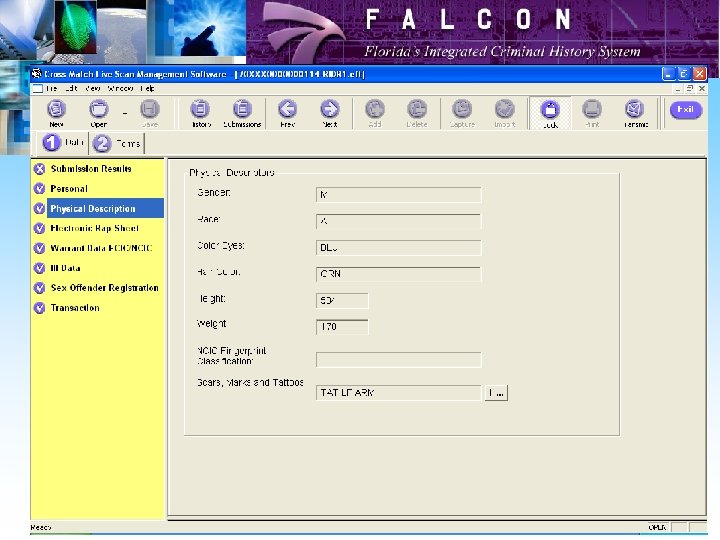The width and height of the screenshot is (720, 540).
Task: Click the checkmark icon beside III Data
Action: point(39,268)
